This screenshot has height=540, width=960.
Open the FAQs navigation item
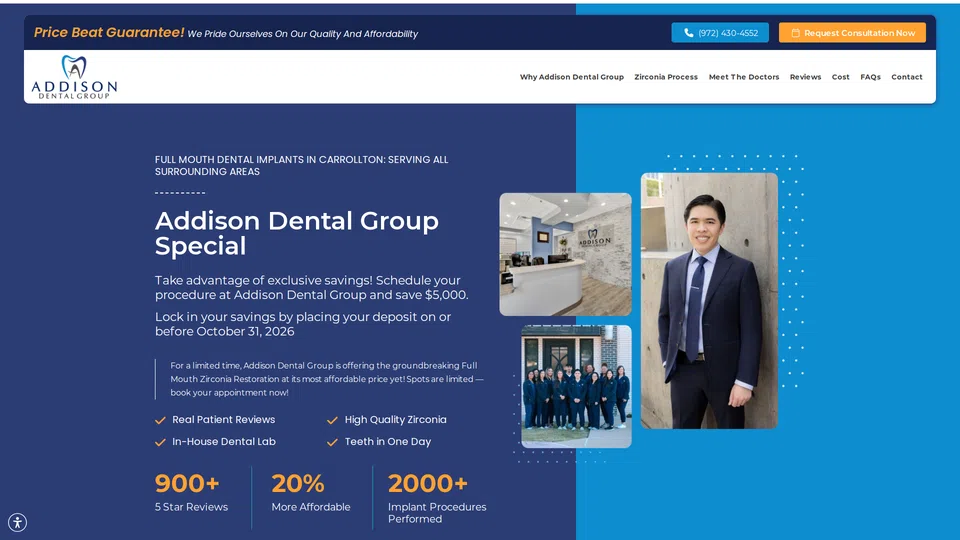pos(870,77)
